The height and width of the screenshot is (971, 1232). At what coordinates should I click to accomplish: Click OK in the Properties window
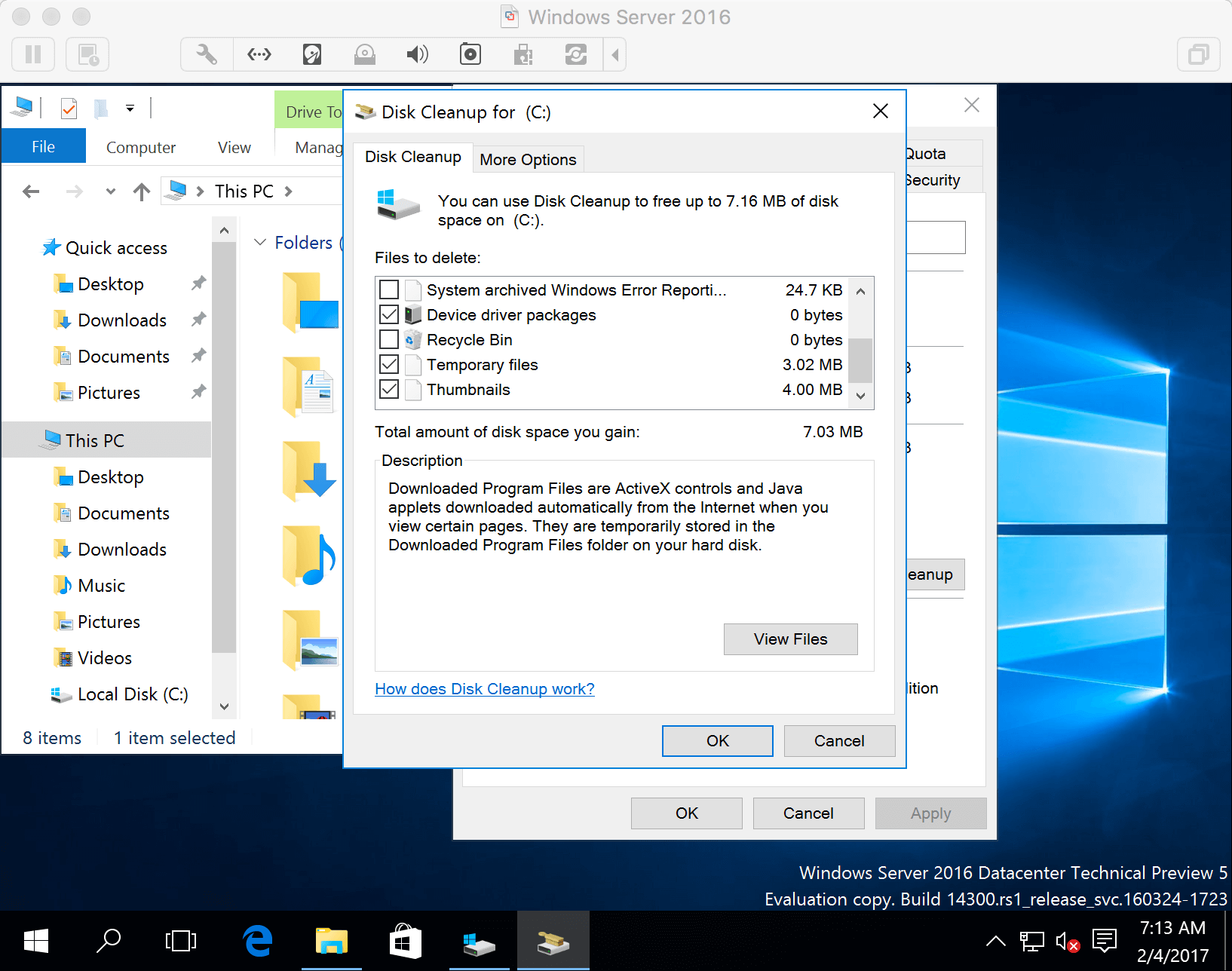pos(687,813)
